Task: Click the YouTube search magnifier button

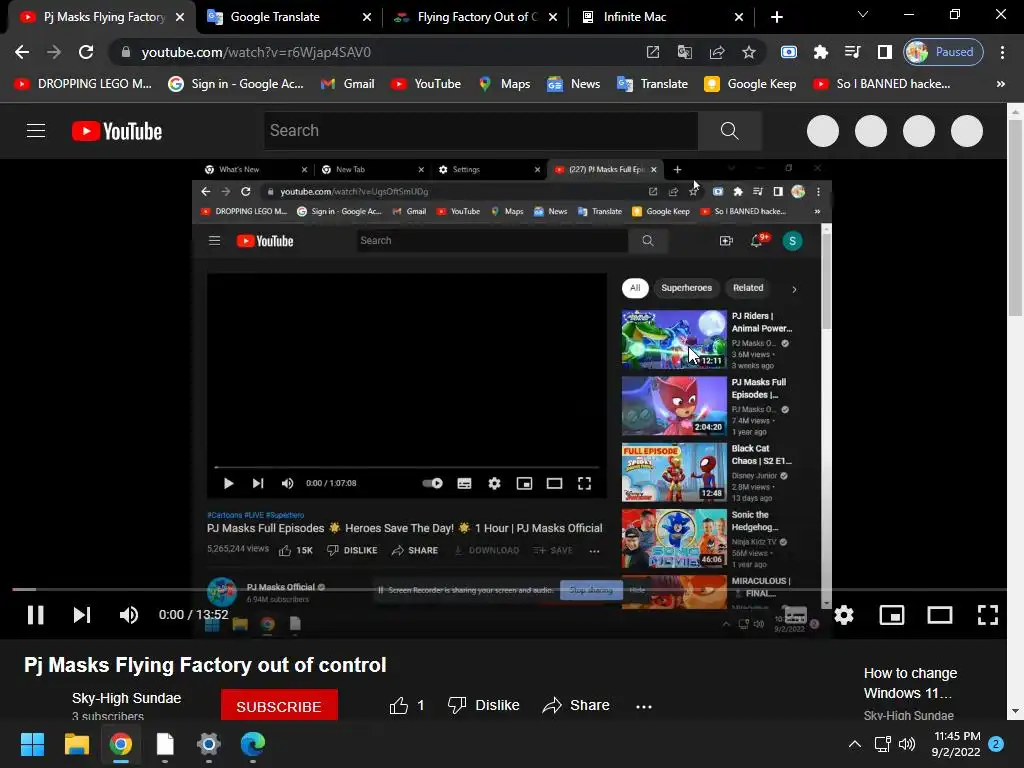Action: click(x=729, y=131)
